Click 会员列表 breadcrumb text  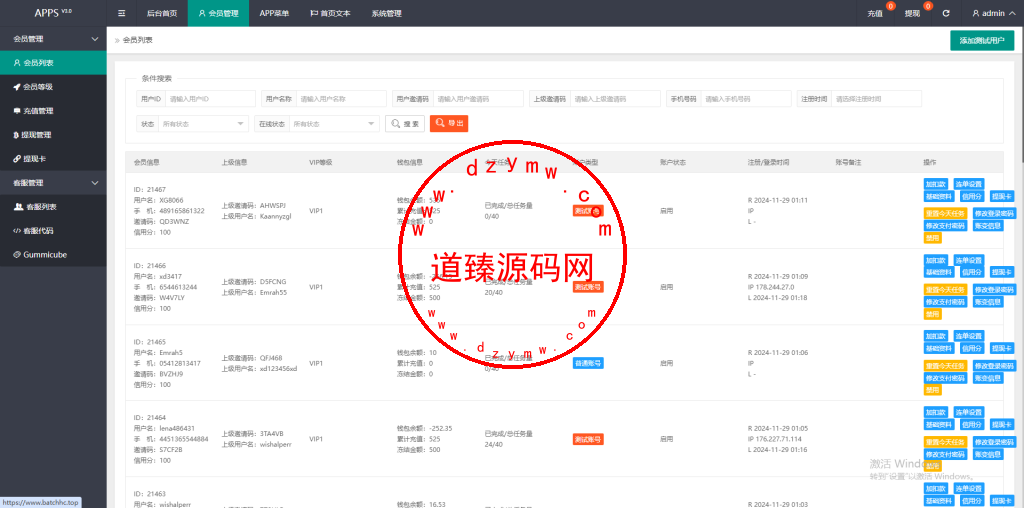click(138, 40)
